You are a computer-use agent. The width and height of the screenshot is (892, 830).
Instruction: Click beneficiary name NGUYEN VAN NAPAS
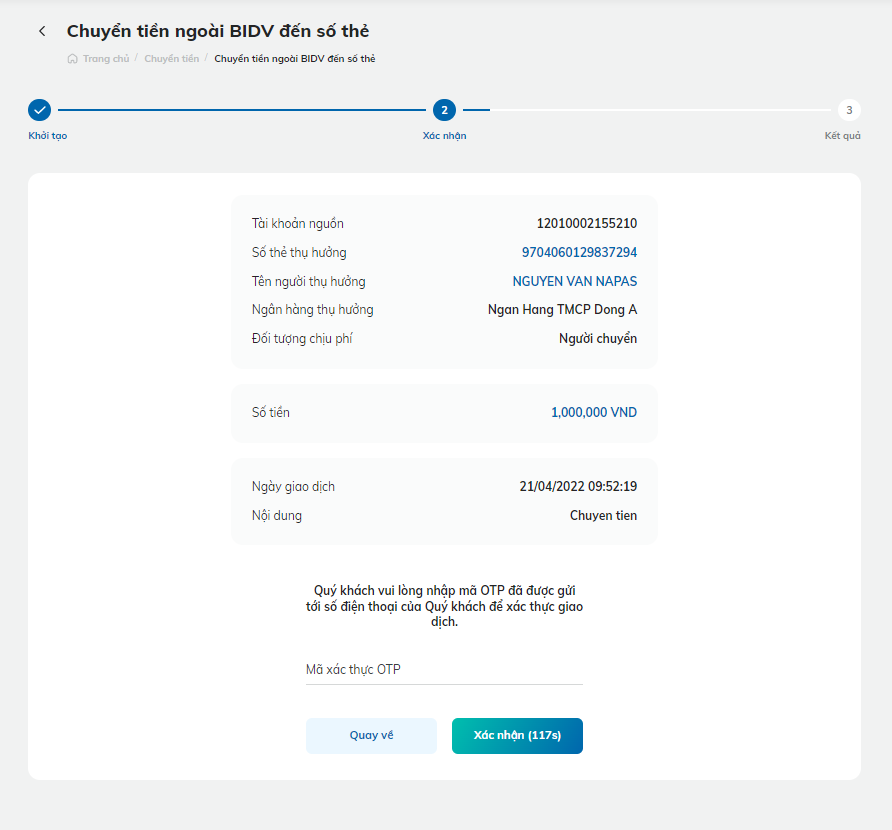tap(575, 281)
